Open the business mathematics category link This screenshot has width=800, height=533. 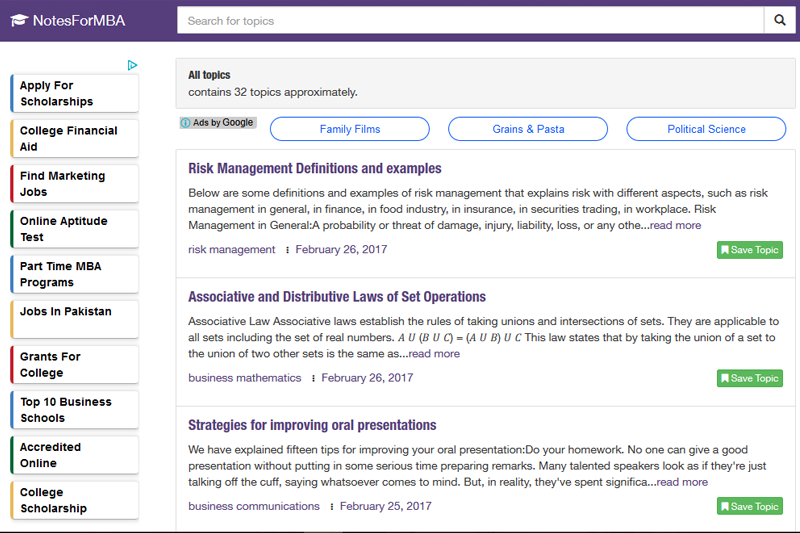click(x=244, y=378)
